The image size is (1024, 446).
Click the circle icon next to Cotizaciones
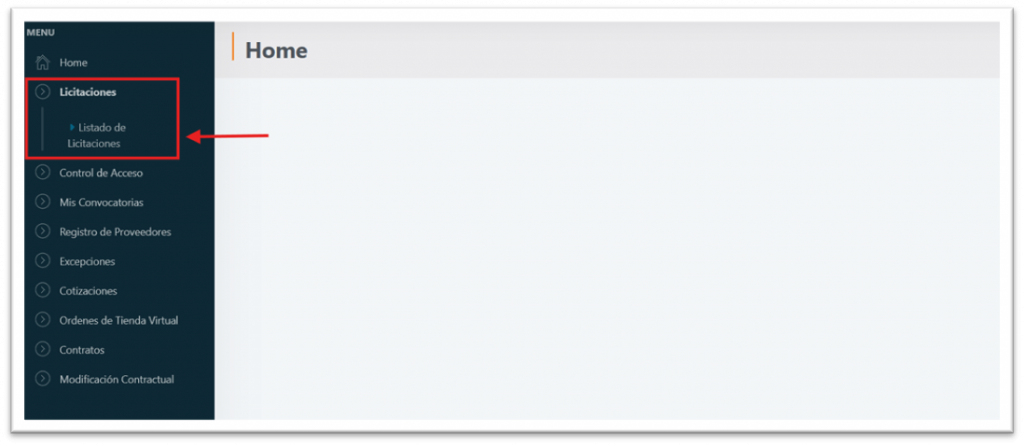click(x=42, y=291)
